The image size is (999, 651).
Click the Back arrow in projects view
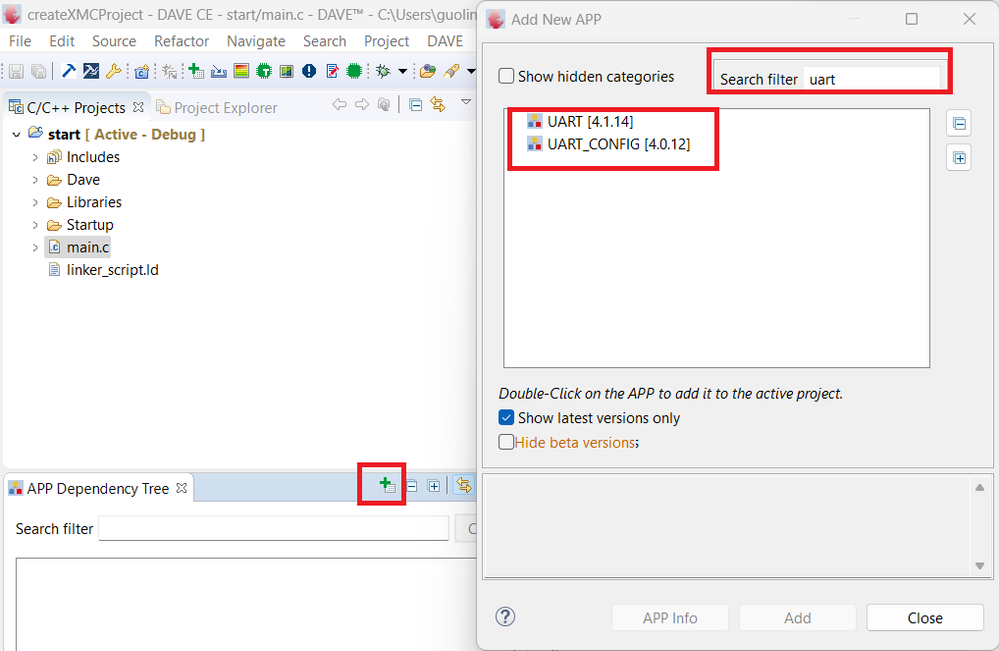340,104
